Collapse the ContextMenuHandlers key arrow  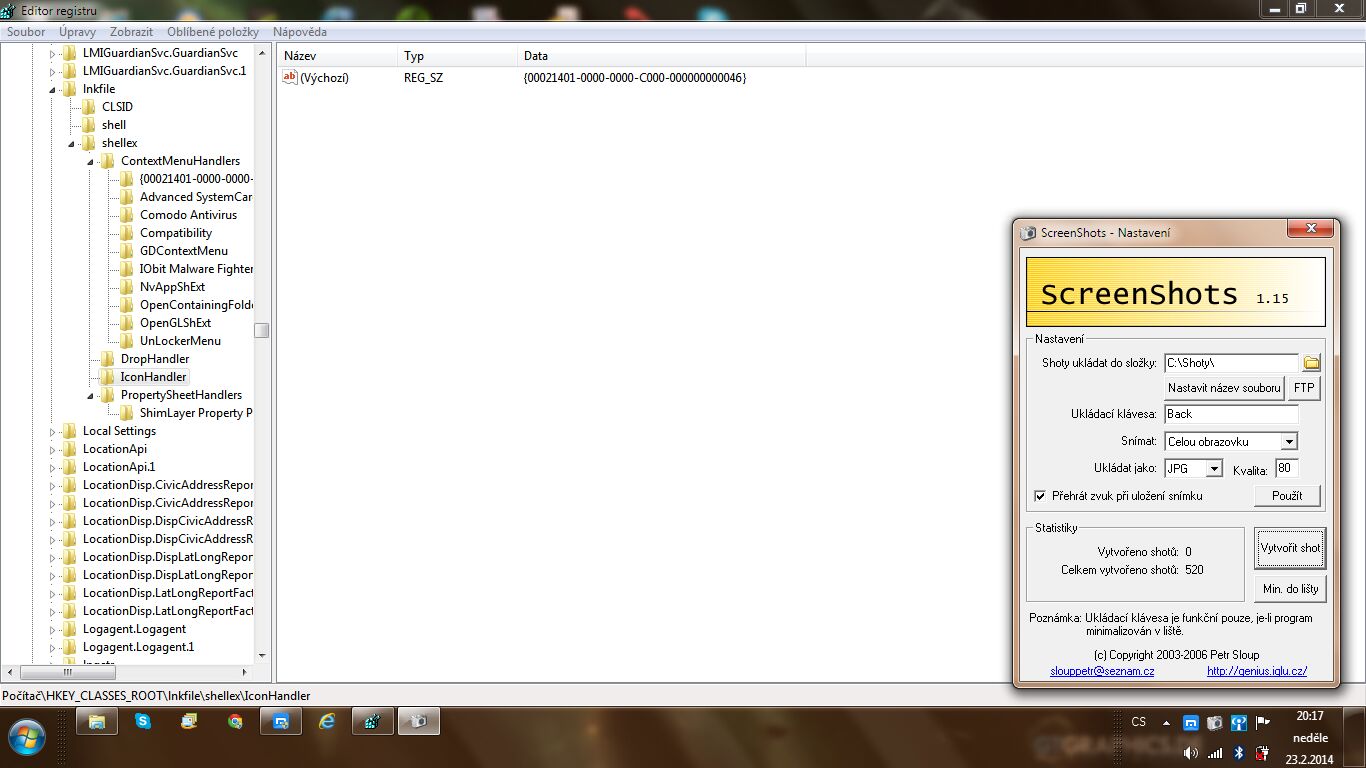(x=91, y=161)
